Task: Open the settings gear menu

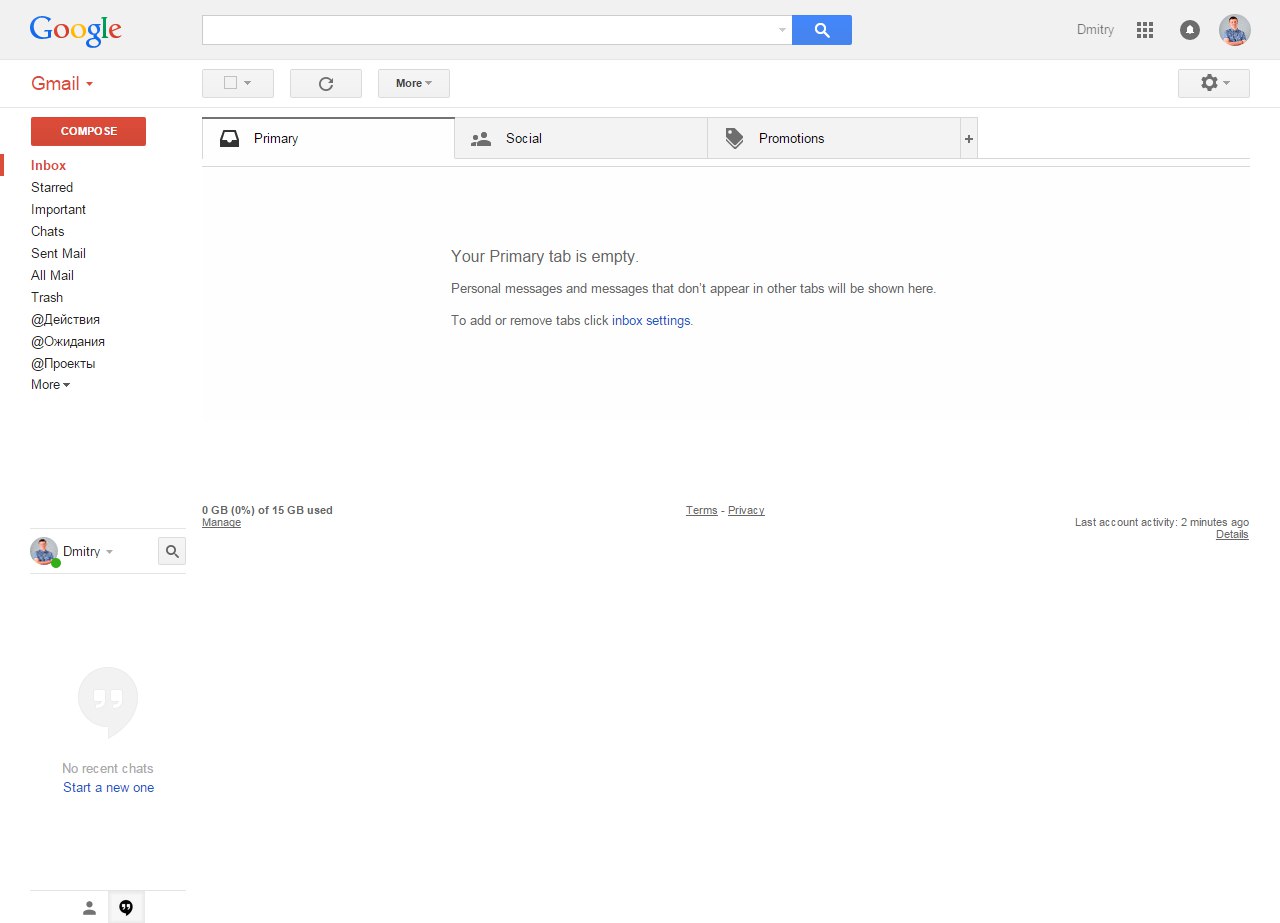Action: tap(1214, 83)
